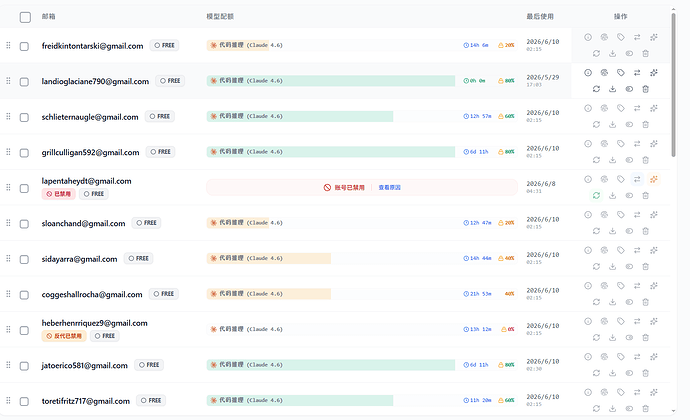This screenshot has width=690, height=420.
Task: Click orange sparkle icon for lapentaheydt@gmail.com
Action: tap(654, 179)
